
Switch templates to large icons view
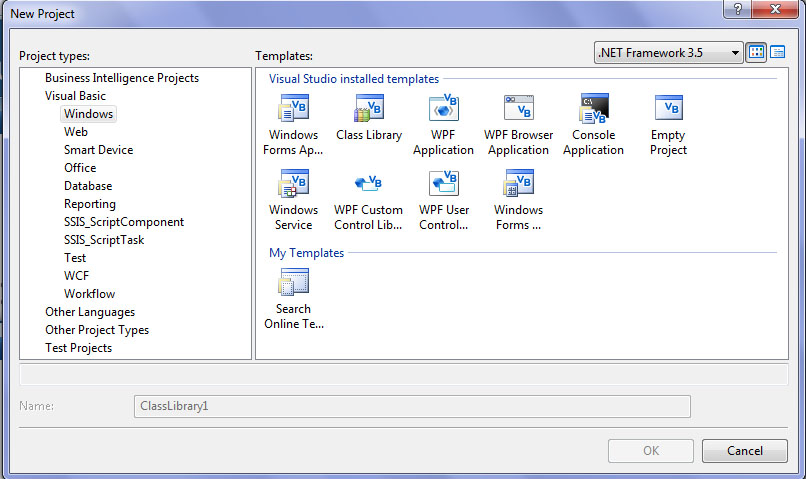pyautogui.click(x=756, y=52)
